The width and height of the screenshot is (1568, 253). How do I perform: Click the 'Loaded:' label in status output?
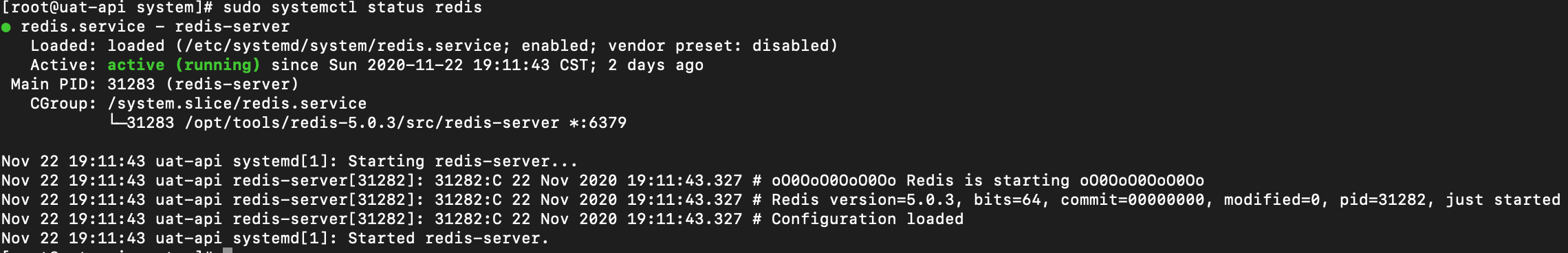pyautogui.click(x=63, y=45)
